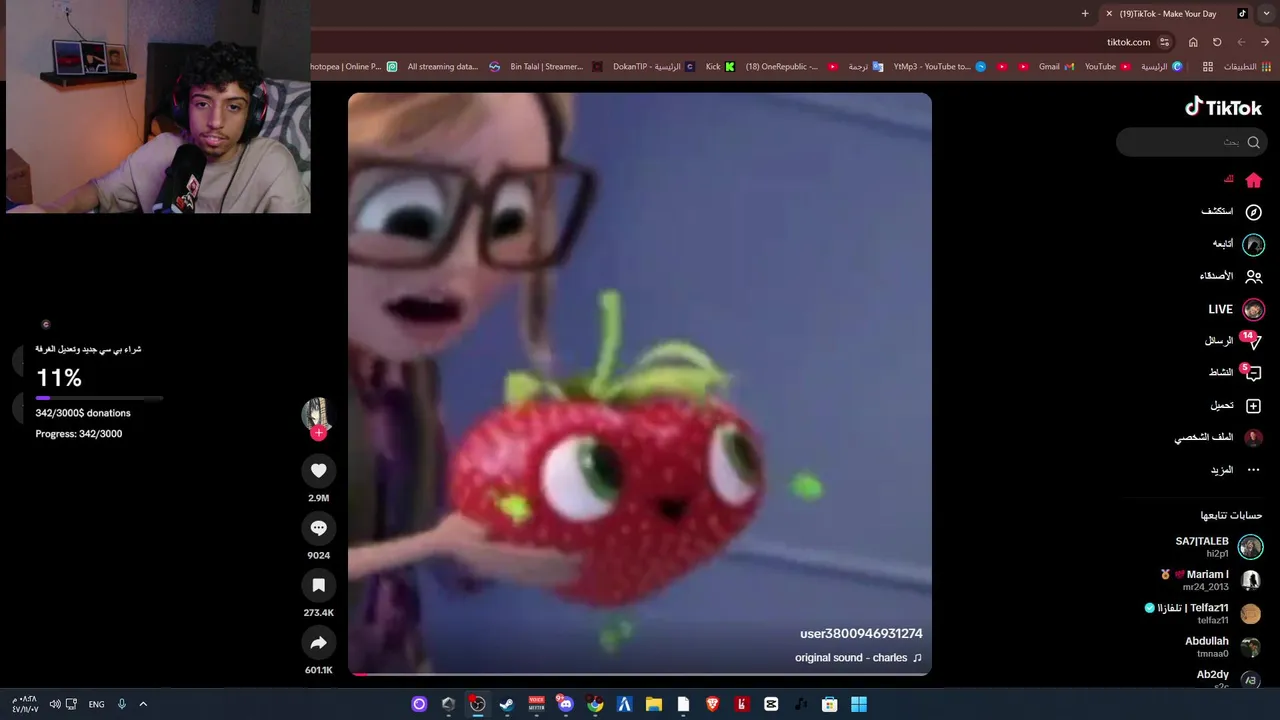The image size is (1280, 720).
Task: Open followed account SA7|TALEB
Action: click(1218, 546)
